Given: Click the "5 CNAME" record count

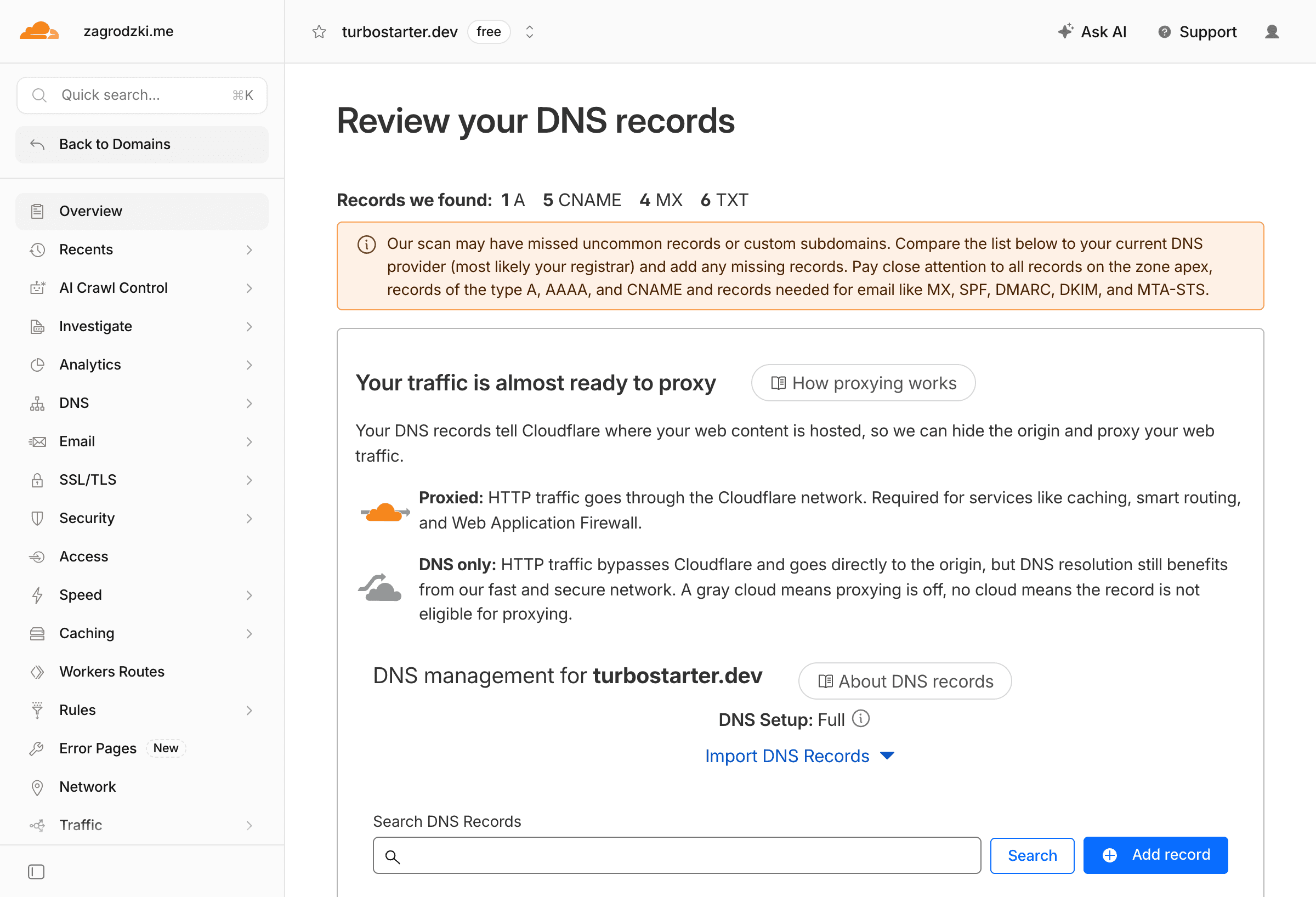Looking at the screenshot, I should pyautogui.click(x=582, y=200).
